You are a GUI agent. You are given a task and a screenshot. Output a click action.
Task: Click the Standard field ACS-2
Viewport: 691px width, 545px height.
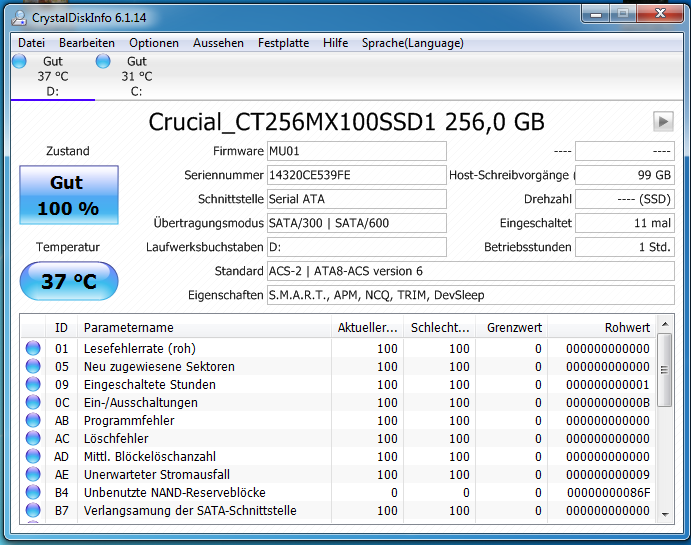[x=471, y=271]
